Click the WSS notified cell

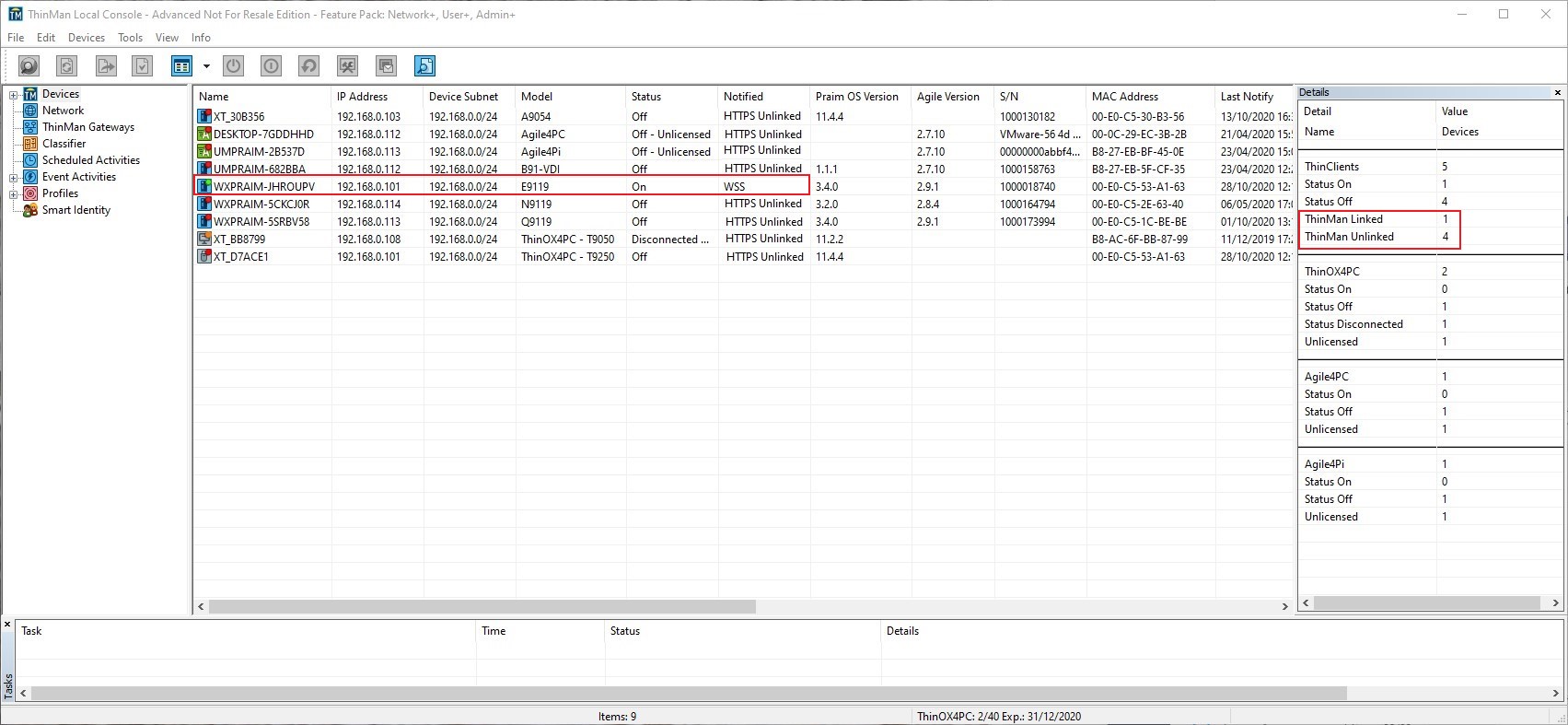tap(735, 187)
